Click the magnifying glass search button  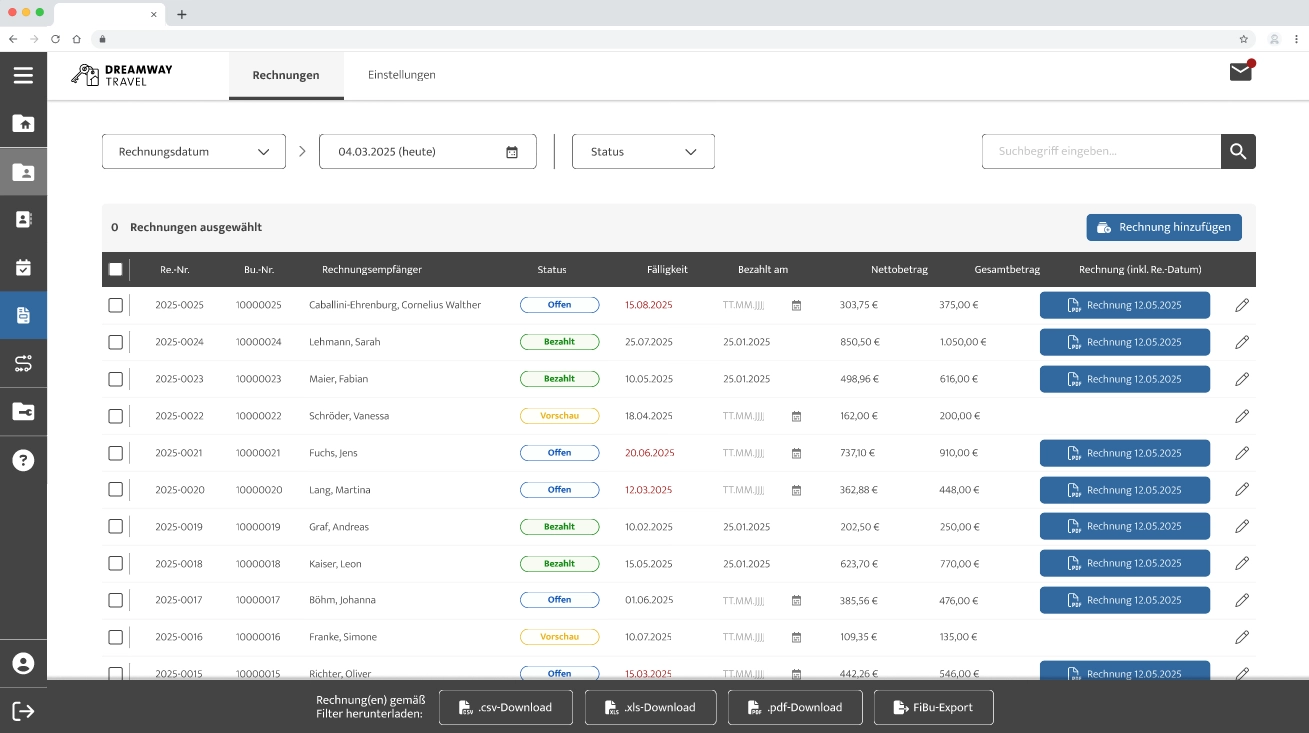click(1238, 152)
